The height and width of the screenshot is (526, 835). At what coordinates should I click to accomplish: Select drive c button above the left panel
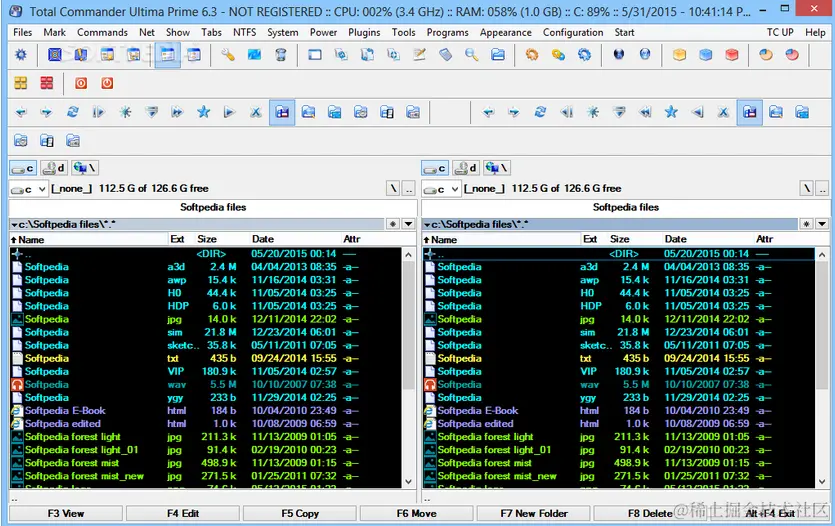23,168
